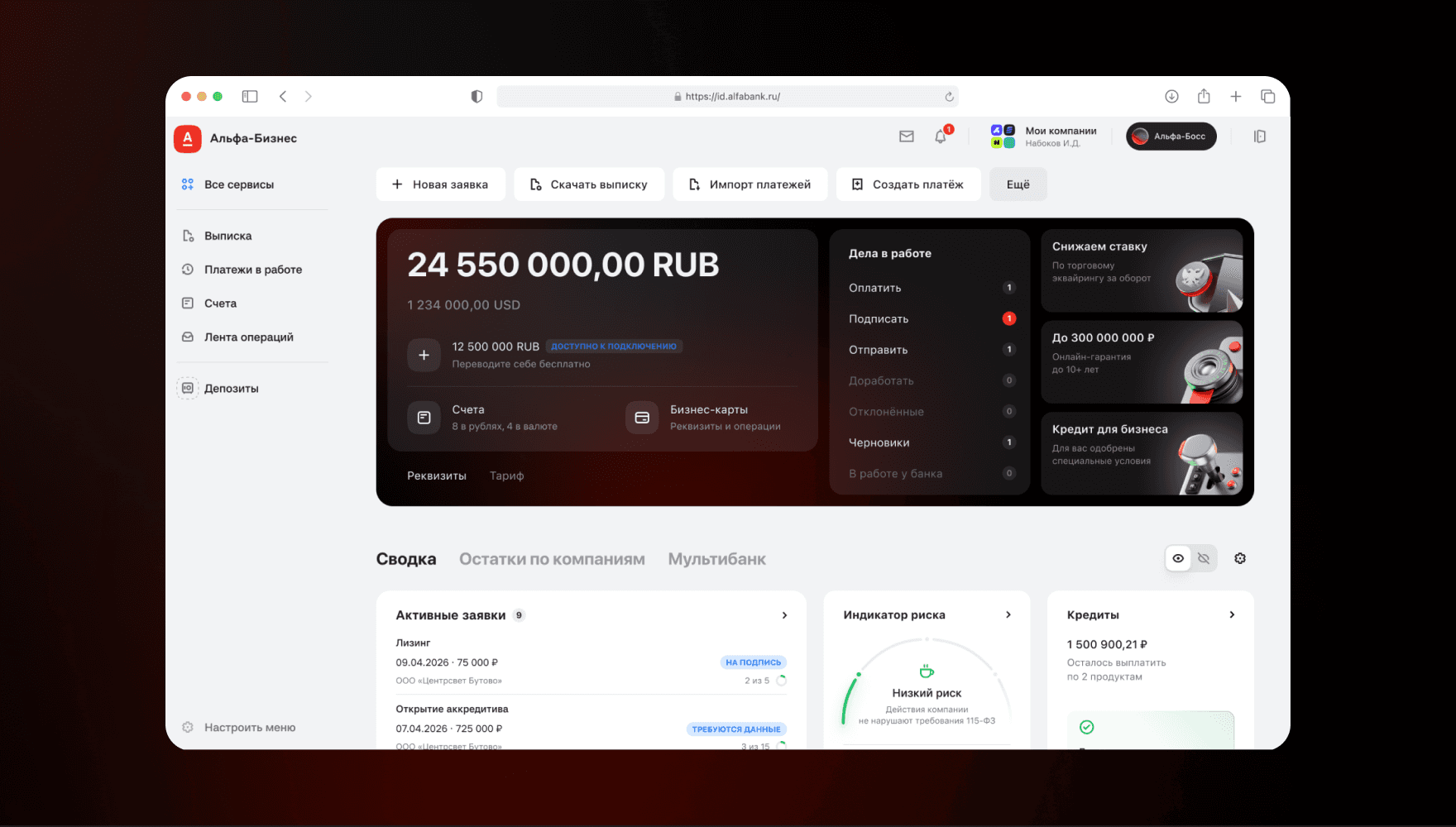Open the Alfa-Business logo home

pyautogui.click(x=188, y=138)
